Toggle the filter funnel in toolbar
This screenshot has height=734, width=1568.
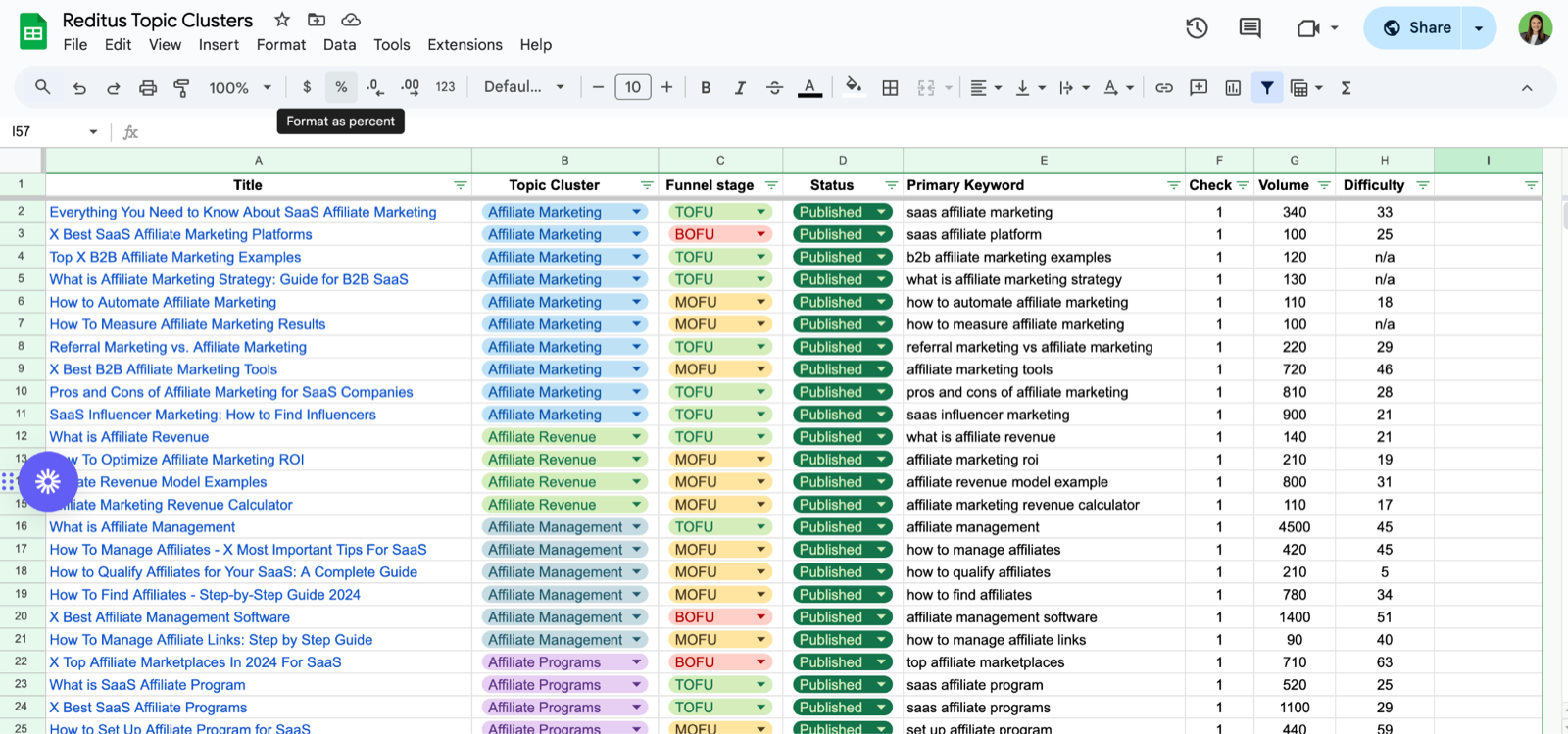(1267, 88)
